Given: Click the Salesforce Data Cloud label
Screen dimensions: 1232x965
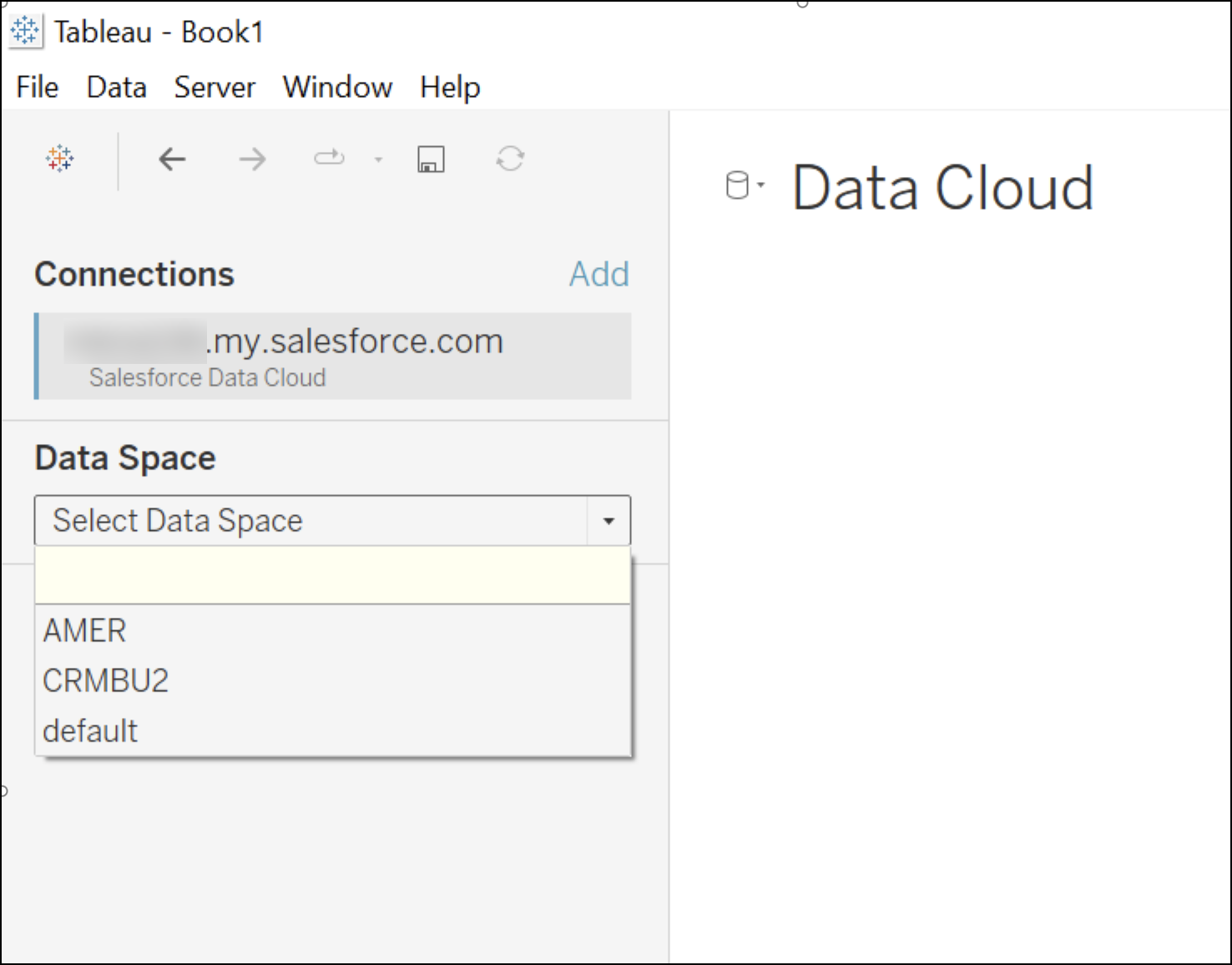Looking at the screenshot, I should (207, 377).
